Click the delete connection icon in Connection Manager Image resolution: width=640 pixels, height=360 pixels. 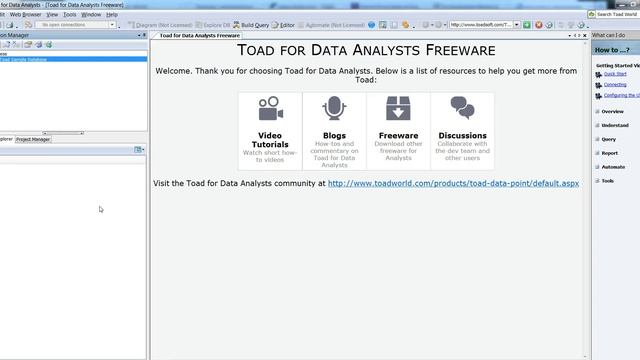tap(16, 44)
